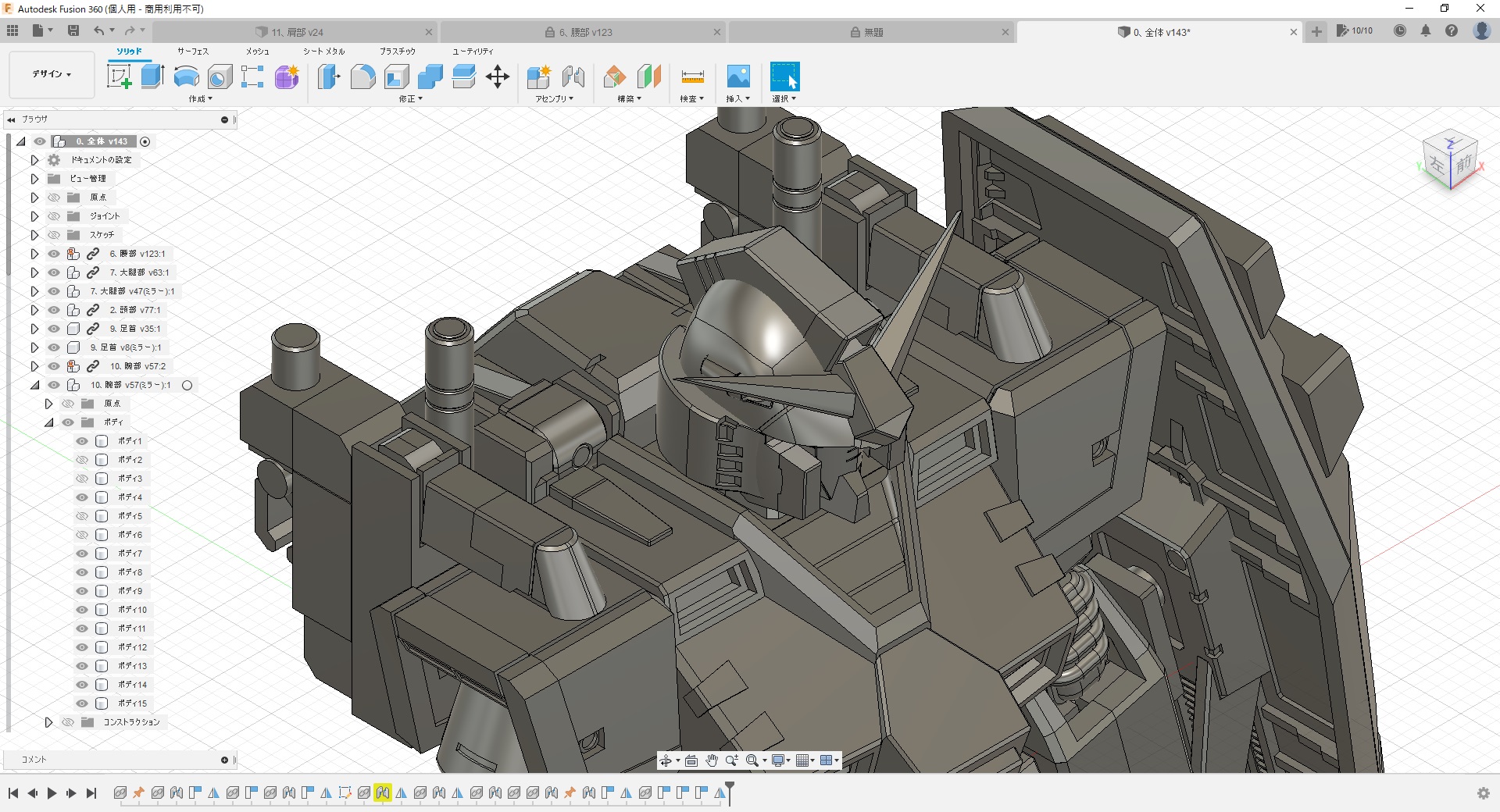Toggle visibility of 6. 腰部 v123:1
This screenshot has height=812, width=1500.
coord(54,254)
